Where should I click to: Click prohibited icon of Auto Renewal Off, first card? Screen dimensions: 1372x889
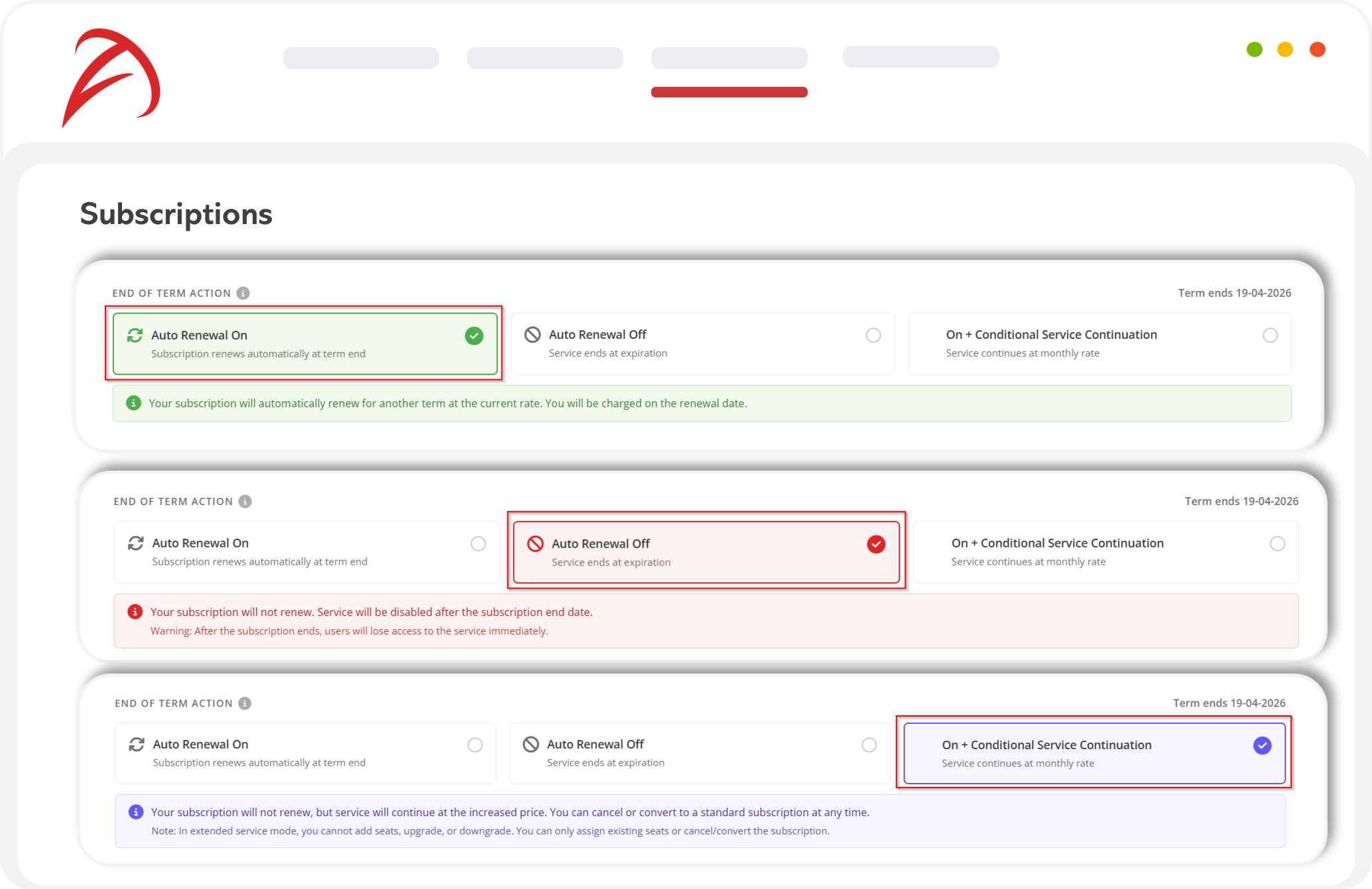532,335
